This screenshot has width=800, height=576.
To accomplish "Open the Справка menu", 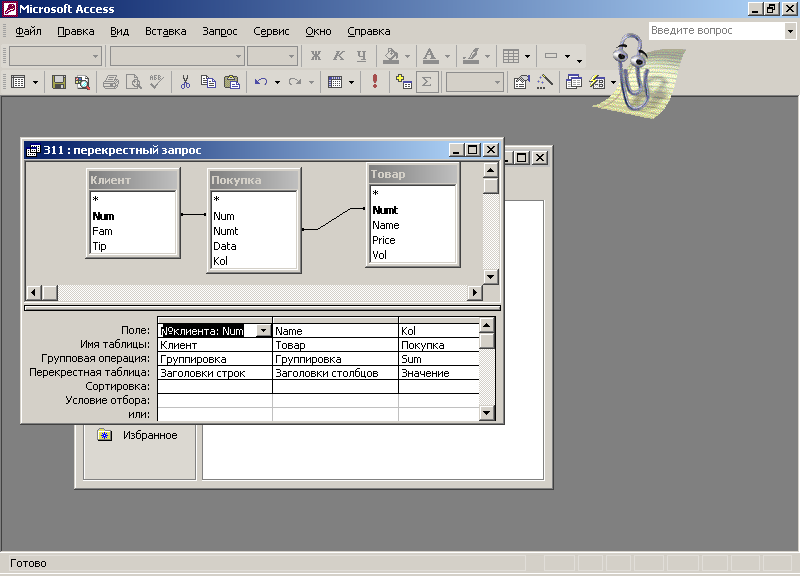I will click(368, 31).
